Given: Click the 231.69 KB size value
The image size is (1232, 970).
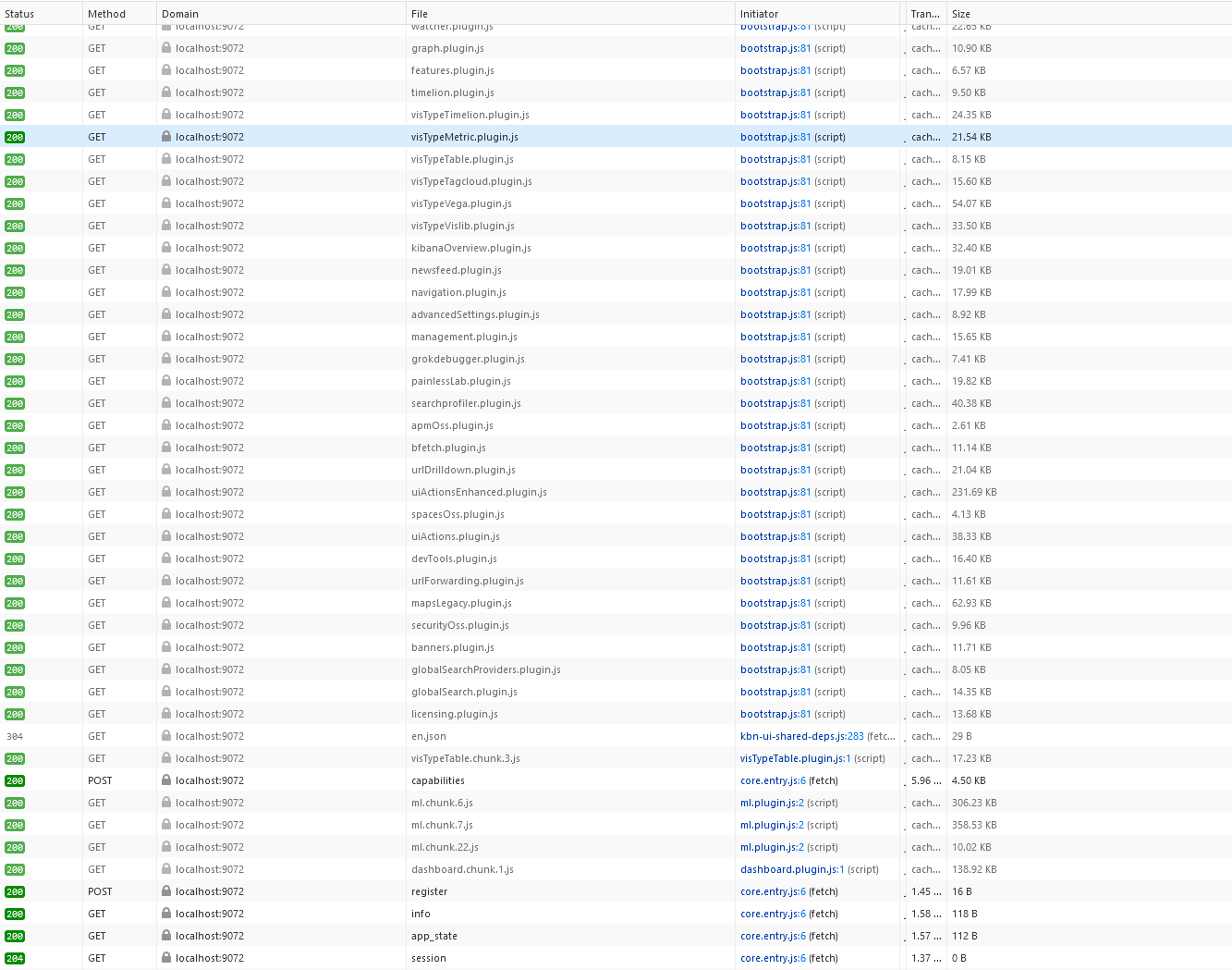Looking at the screenshot, I should pyautogui.click(x=974, y=492).
